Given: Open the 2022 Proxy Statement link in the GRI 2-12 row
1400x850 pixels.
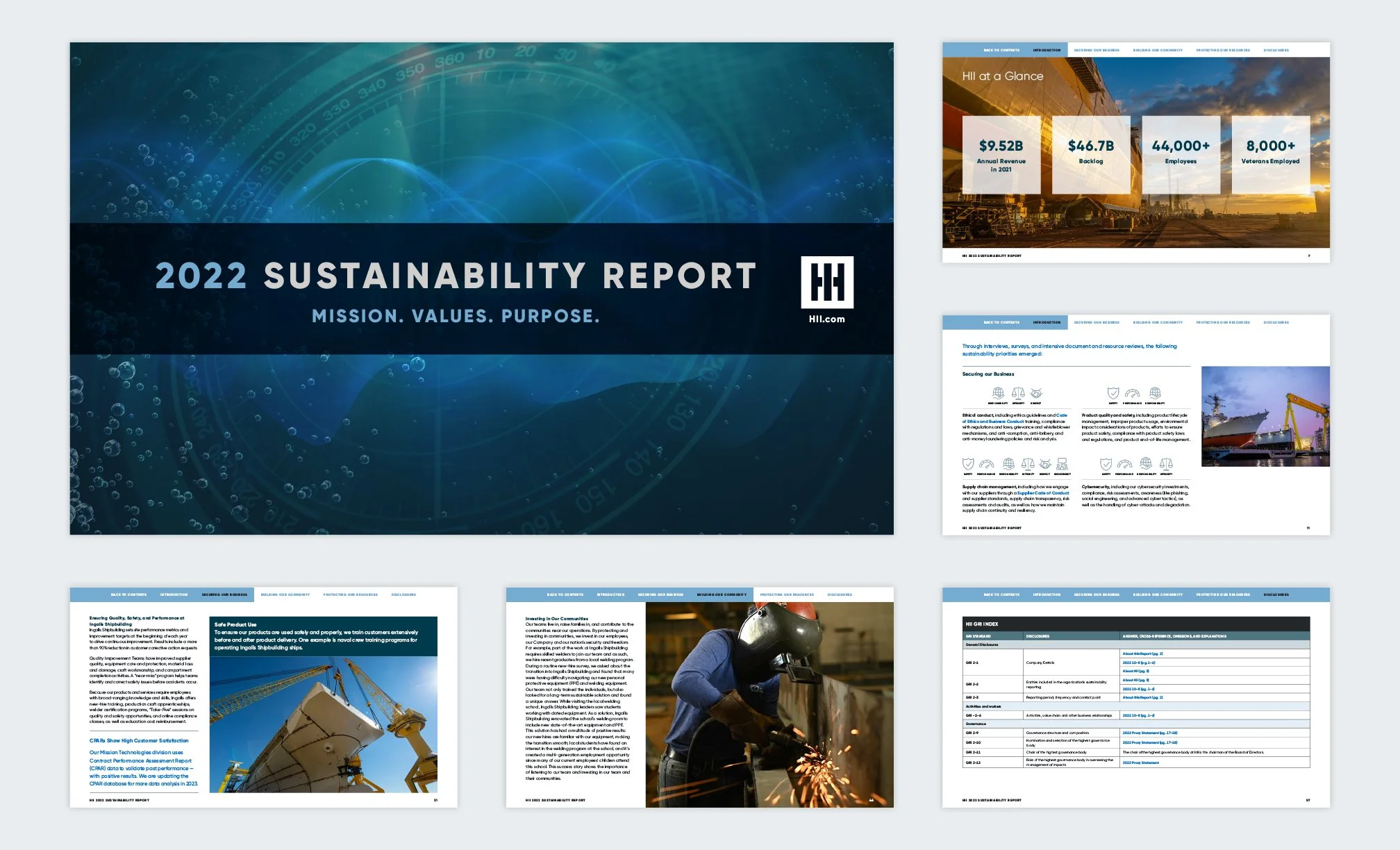Looking at the screenshot, I should pos(1140,762).
